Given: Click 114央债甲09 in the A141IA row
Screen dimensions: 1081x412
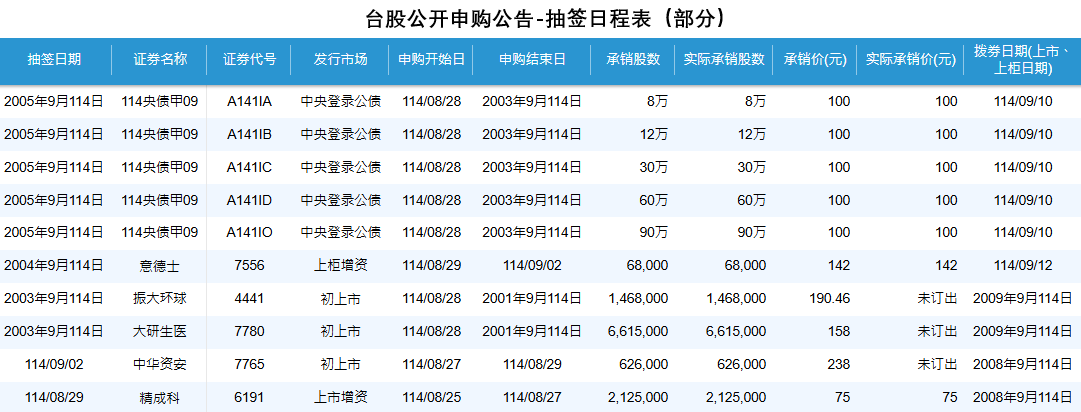Looking at the screenshot, I should pyautogui.click(x=160, y=102).
